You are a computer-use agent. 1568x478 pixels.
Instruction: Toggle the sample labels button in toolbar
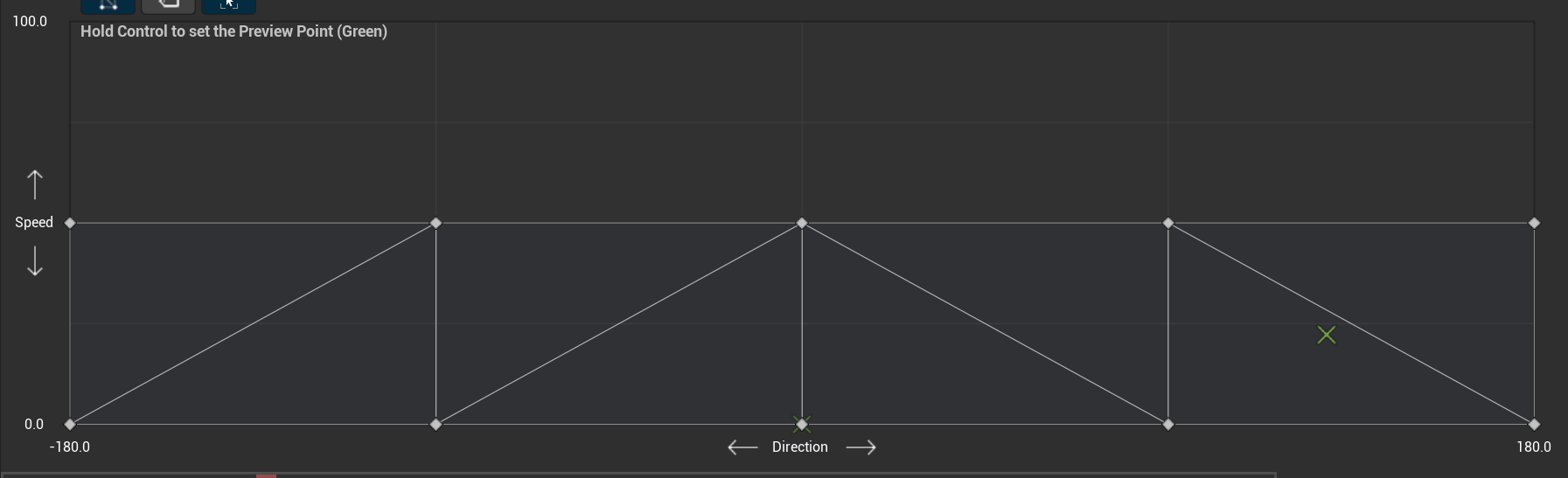tap(168, 4)
